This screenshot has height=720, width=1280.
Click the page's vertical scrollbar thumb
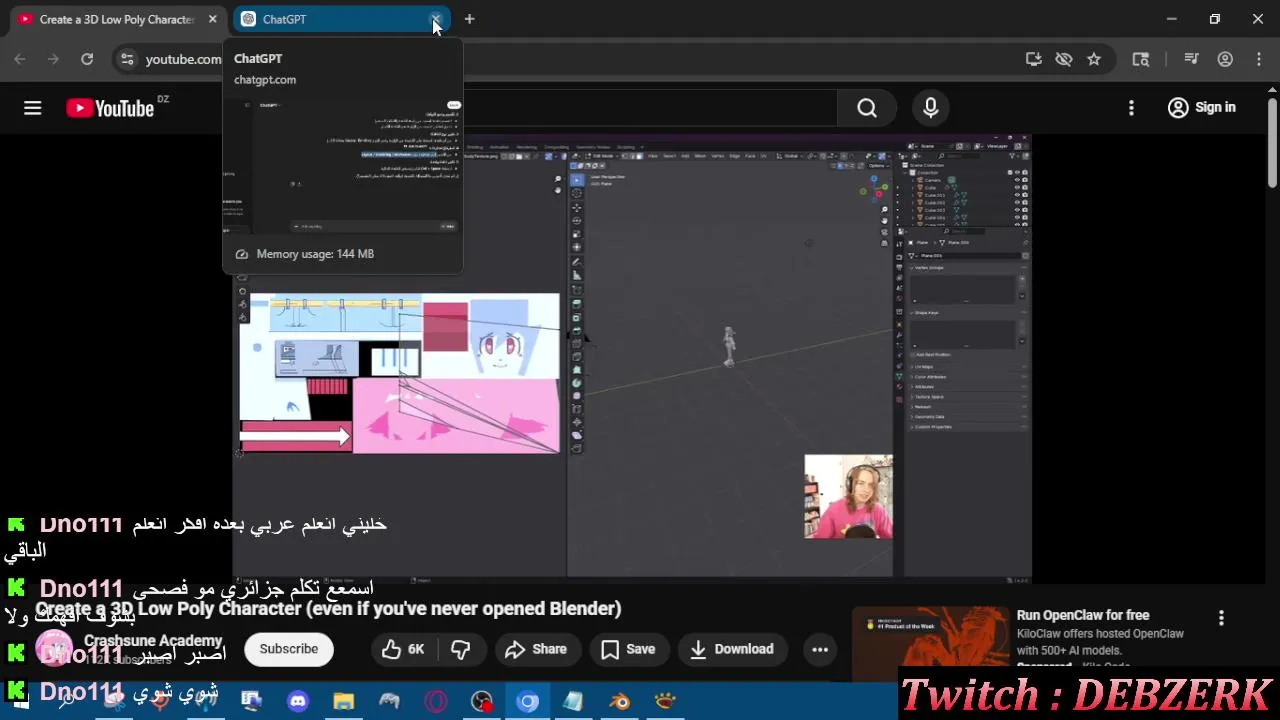tap(1272, 142)
